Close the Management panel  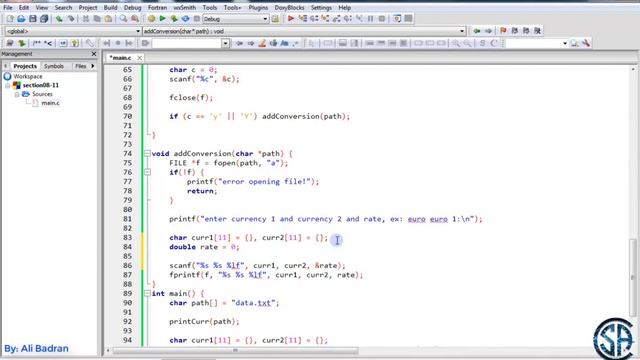click(94, 54)
